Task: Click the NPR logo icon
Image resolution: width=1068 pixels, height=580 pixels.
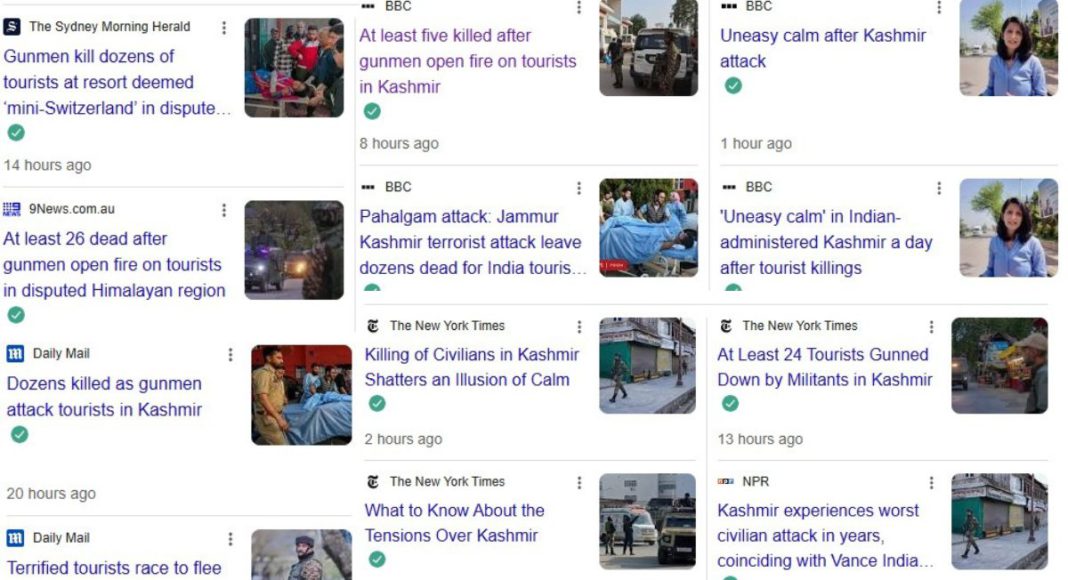Action: 726,481
